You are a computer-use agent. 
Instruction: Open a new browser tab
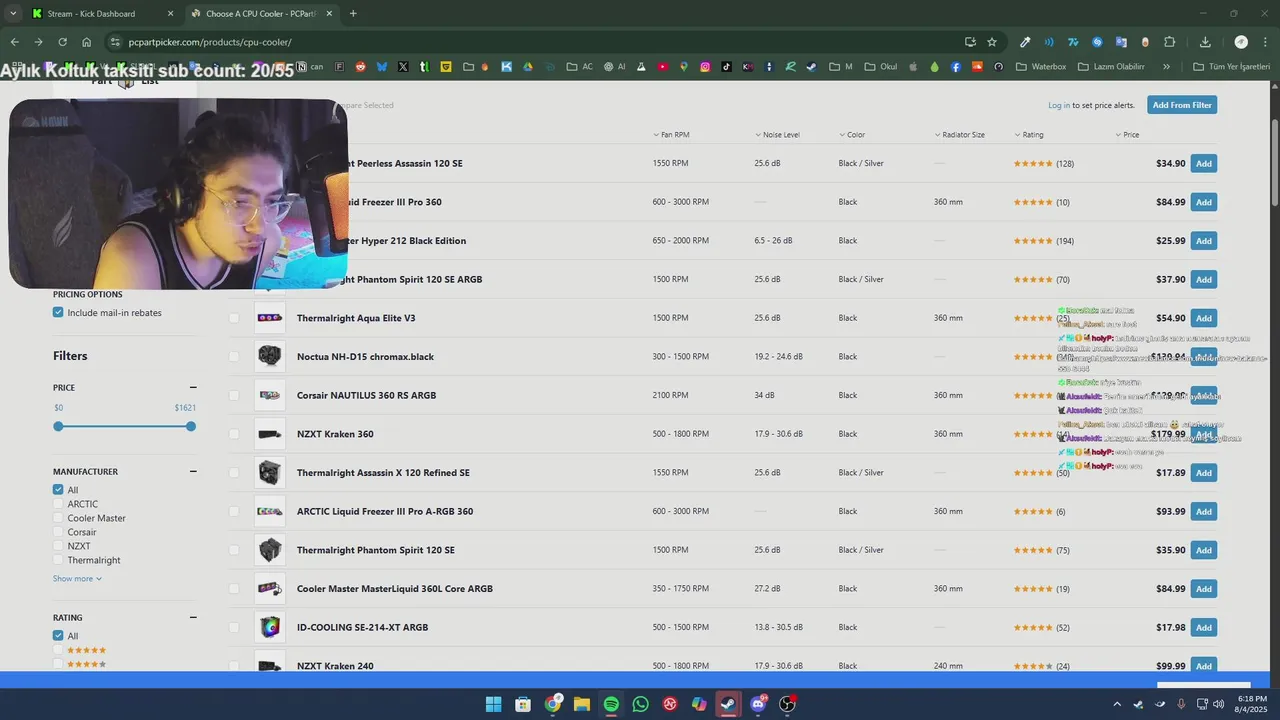[x=353, y=14]
